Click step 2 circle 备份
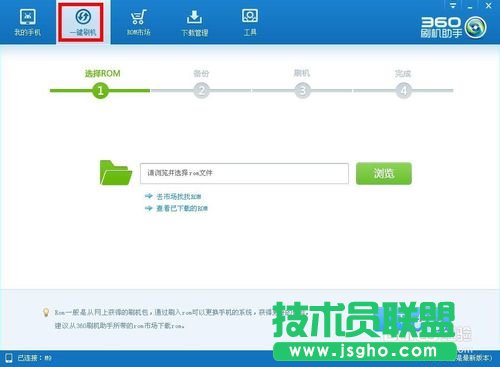This screenshot has height=367, width=500. pyautogui.click(x=201, y=90)
